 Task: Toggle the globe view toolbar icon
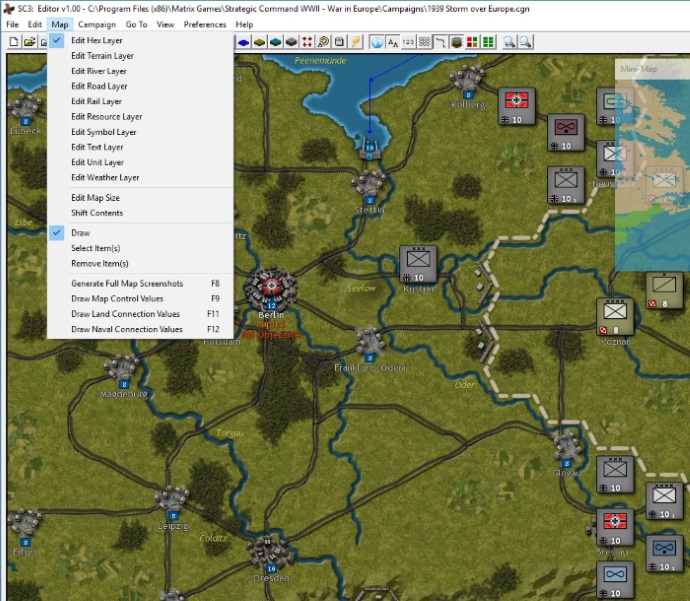377,42
